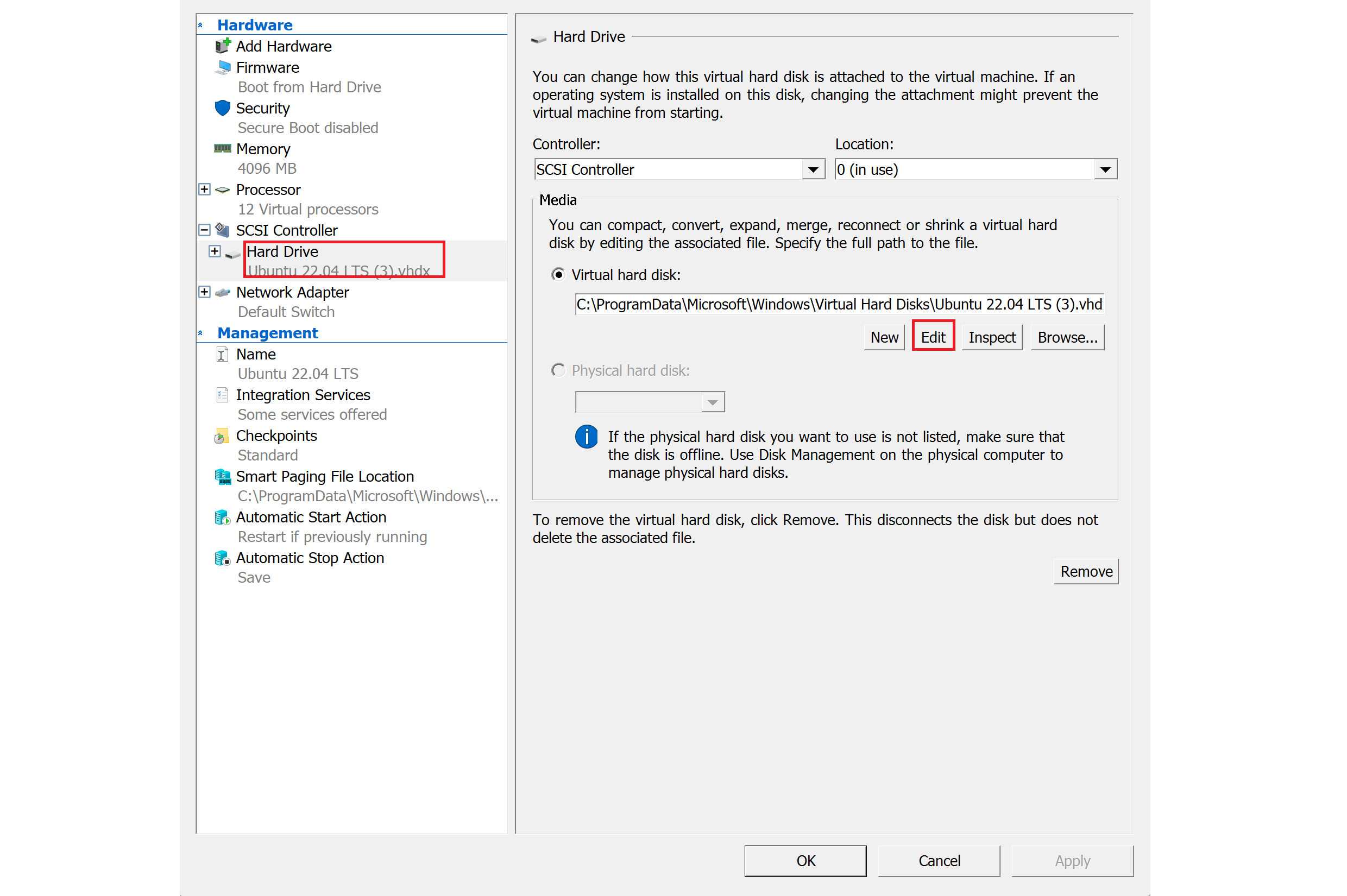1347x896 pixels.
Task: Click the Automatic Start Action icon
Action: tap(222, 518)
